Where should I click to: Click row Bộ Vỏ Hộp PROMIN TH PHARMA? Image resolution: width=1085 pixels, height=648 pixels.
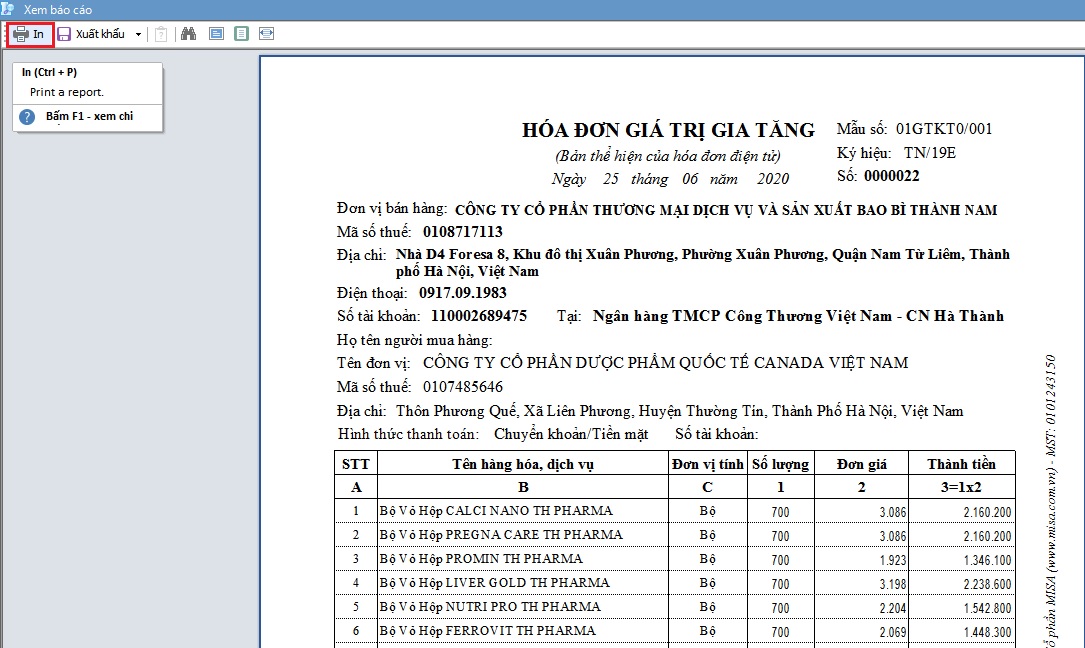675,559
